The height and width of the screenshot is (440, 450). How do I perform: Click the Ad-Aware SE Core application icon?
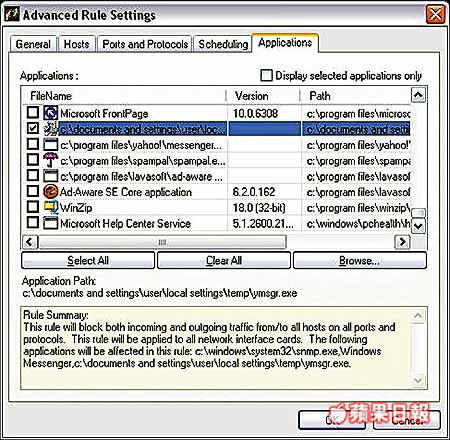[51, 191]
